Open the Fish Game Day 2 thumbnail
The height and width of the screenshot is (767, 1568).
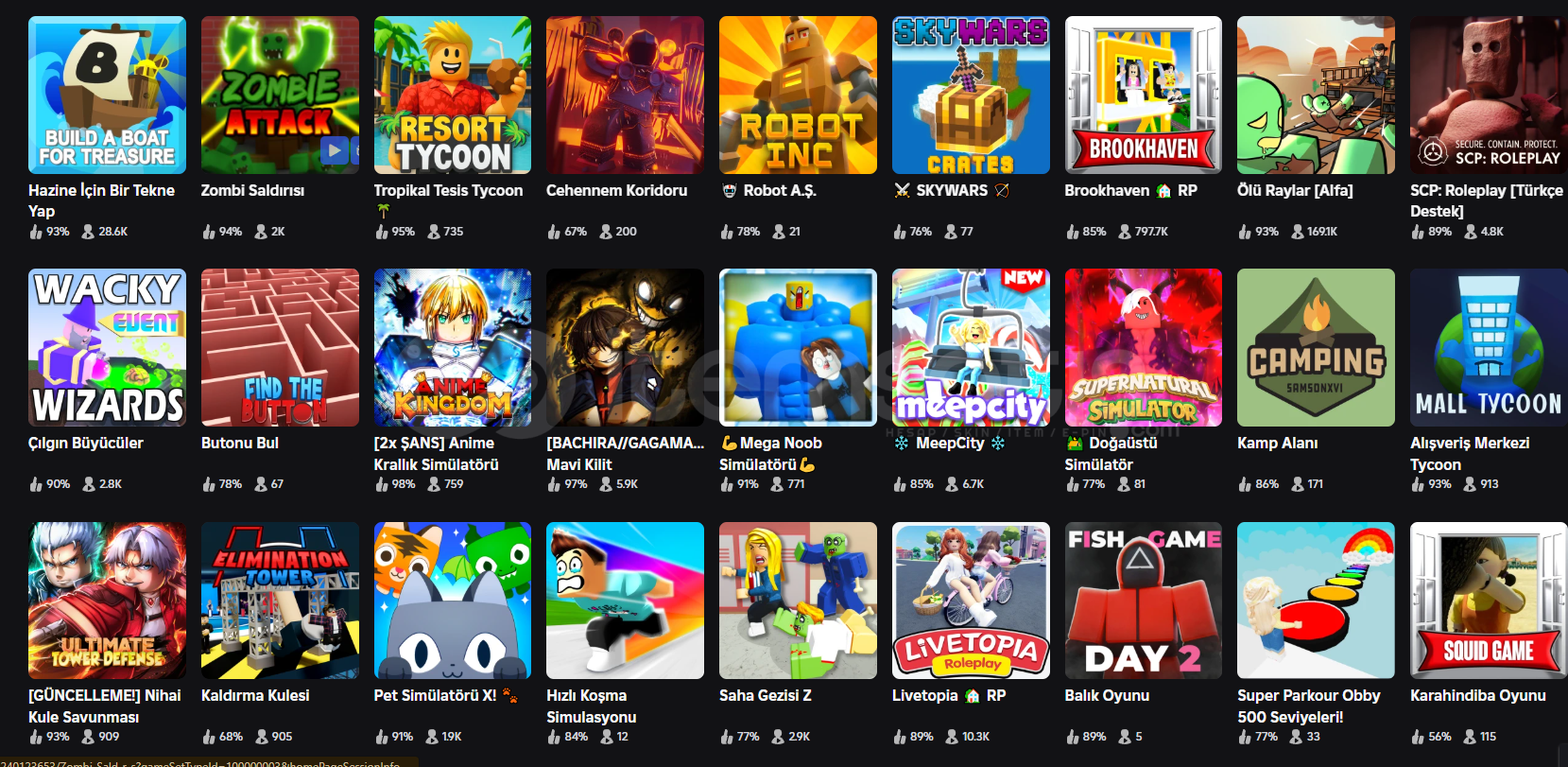(1144, 601)
